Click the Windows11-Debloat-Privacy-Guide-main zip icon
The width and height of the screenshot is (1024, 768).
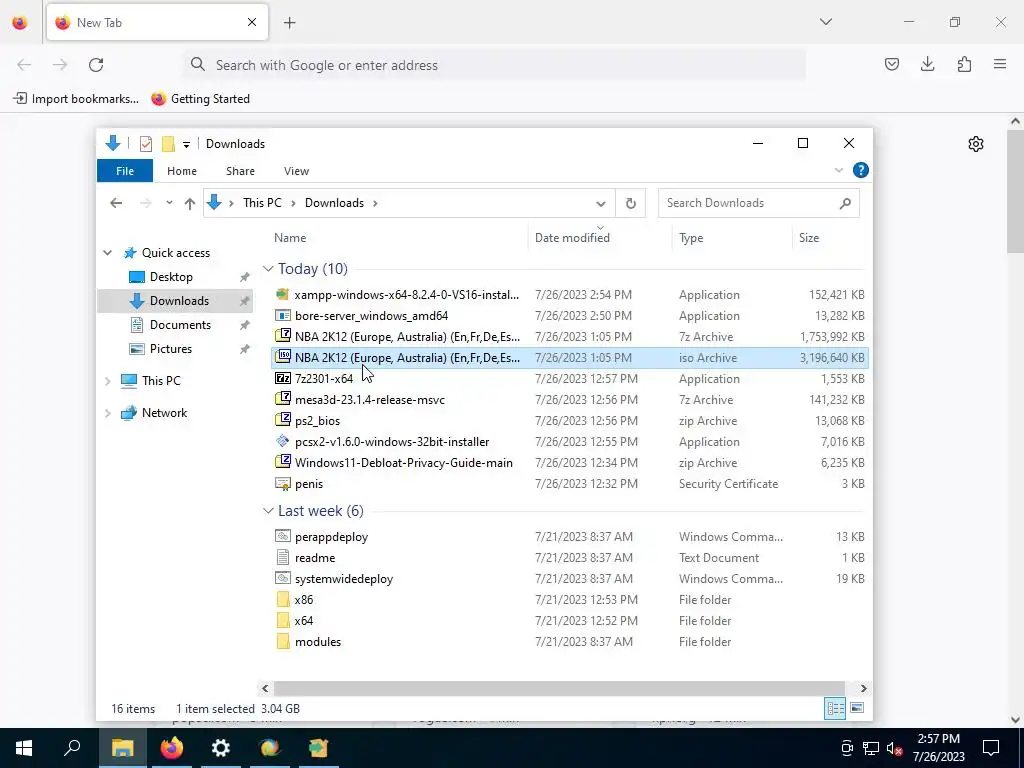point(282,462)
